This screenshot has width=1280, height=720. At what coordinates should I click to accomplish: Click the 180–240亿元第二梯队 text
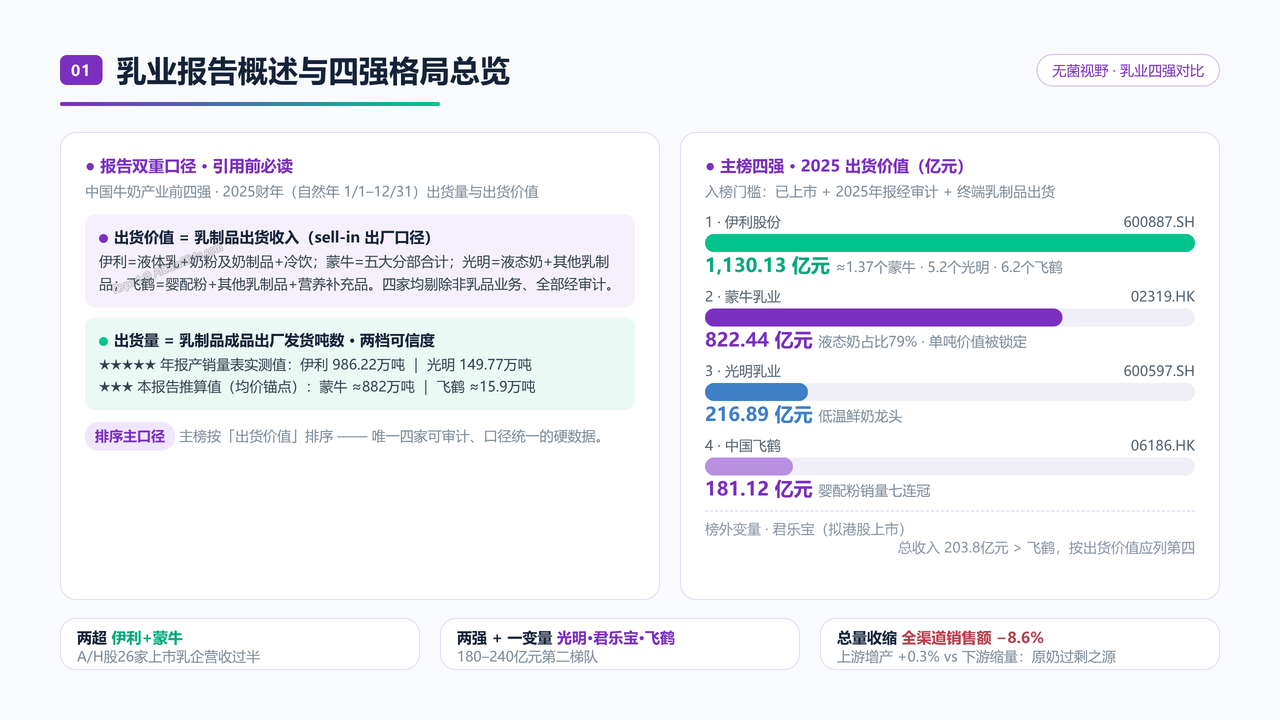[x=527, y=657]
